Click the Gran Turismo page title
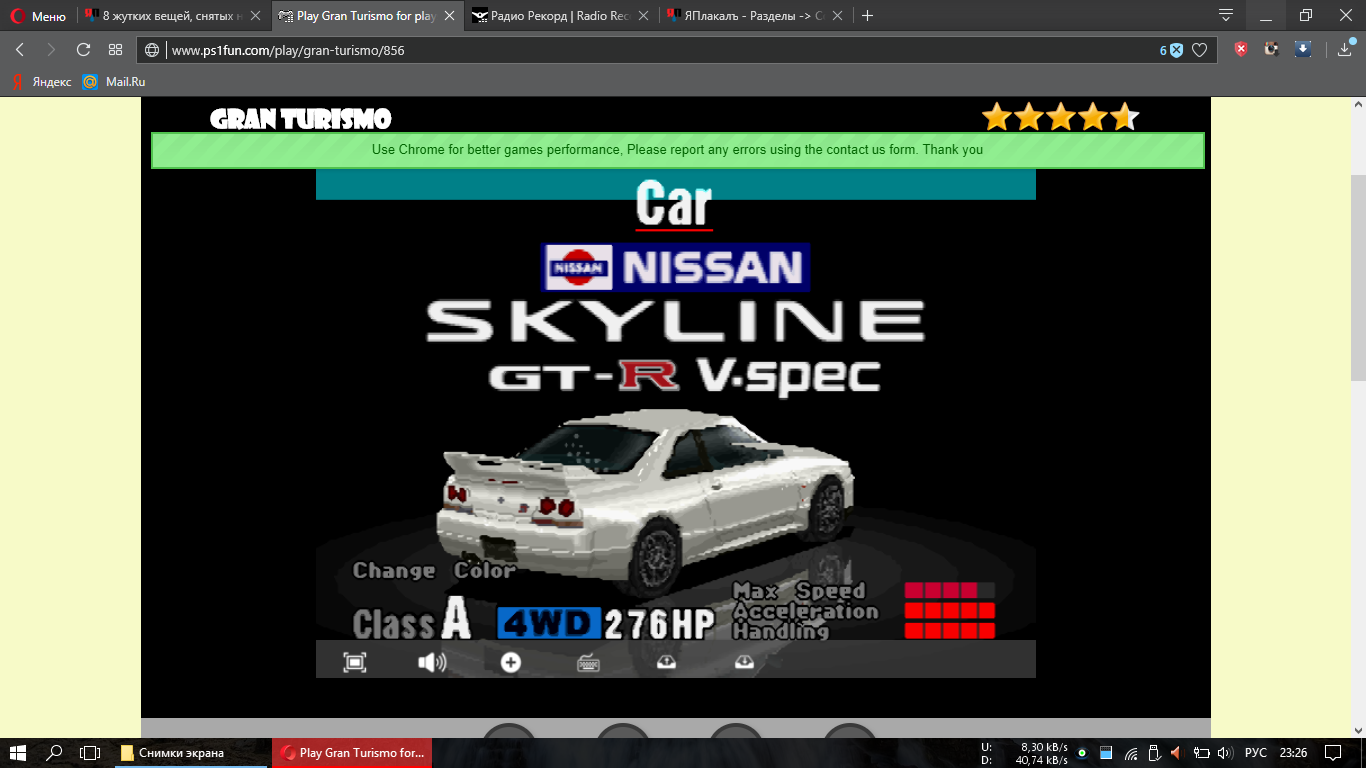This screenshot has width=1366, height=768. [x=301, y=119]
